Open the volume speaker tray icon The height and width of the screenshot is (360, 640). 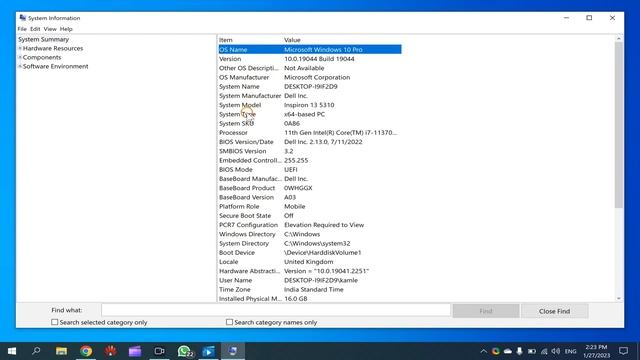click(x=556, y=351)
